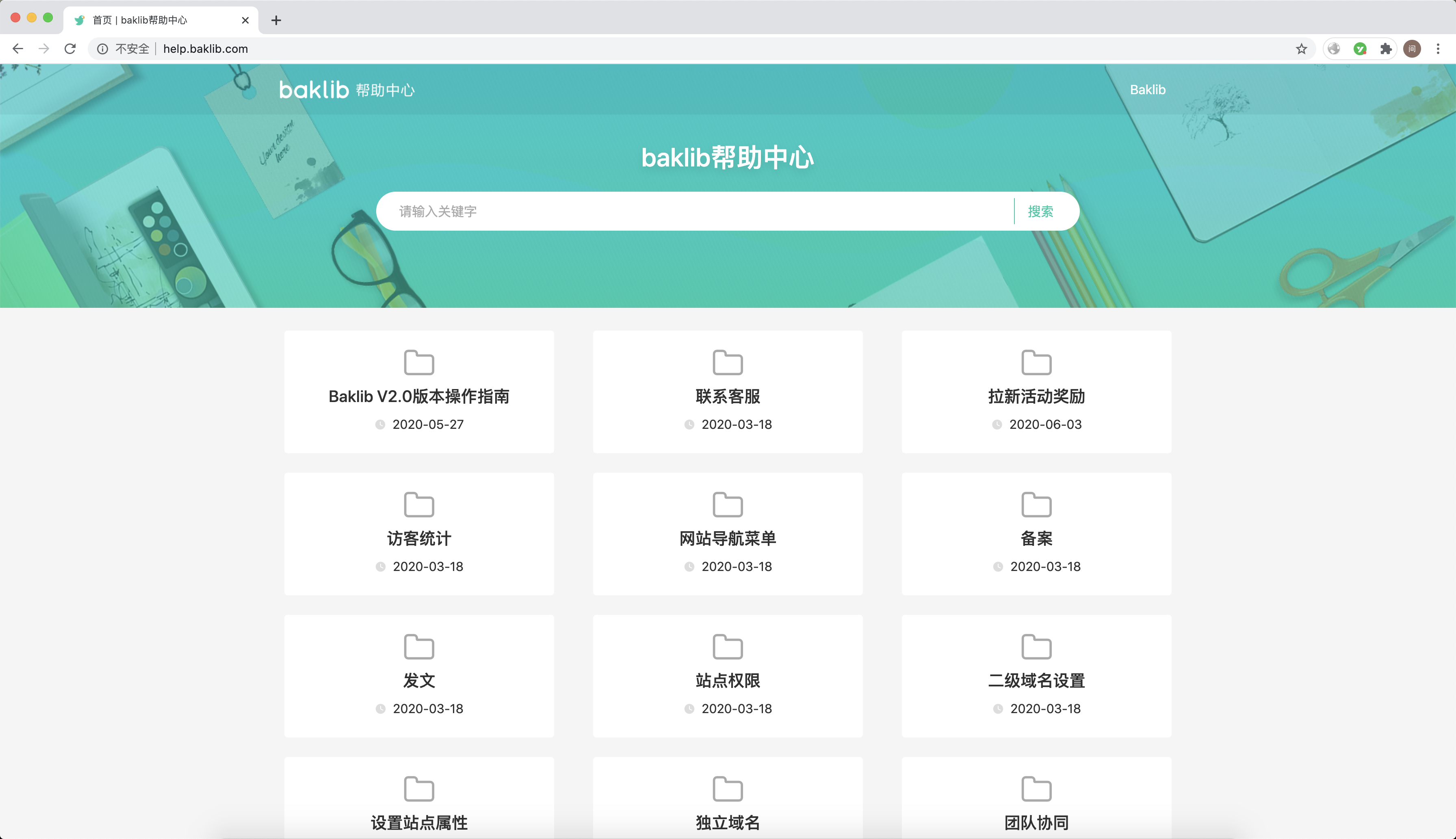Screen dimensions: 1456x839
Task: Close the baklib帮助中心 tab
Action: (x=245, y=20)
